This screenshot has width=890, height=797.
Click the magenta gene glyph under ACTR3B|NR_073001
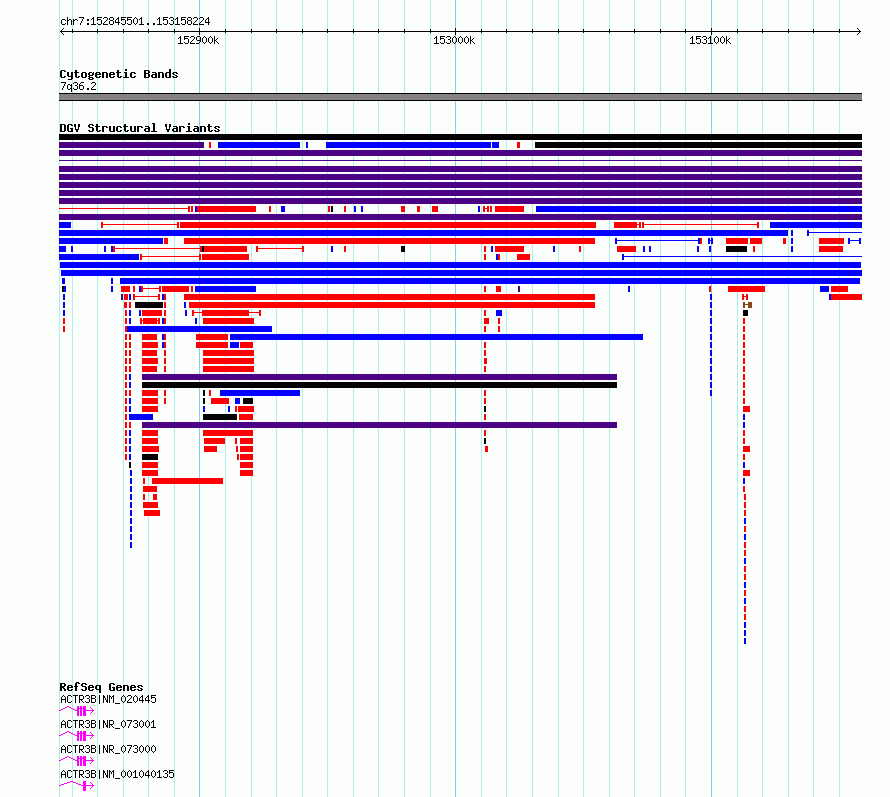(x=77, y=736)
